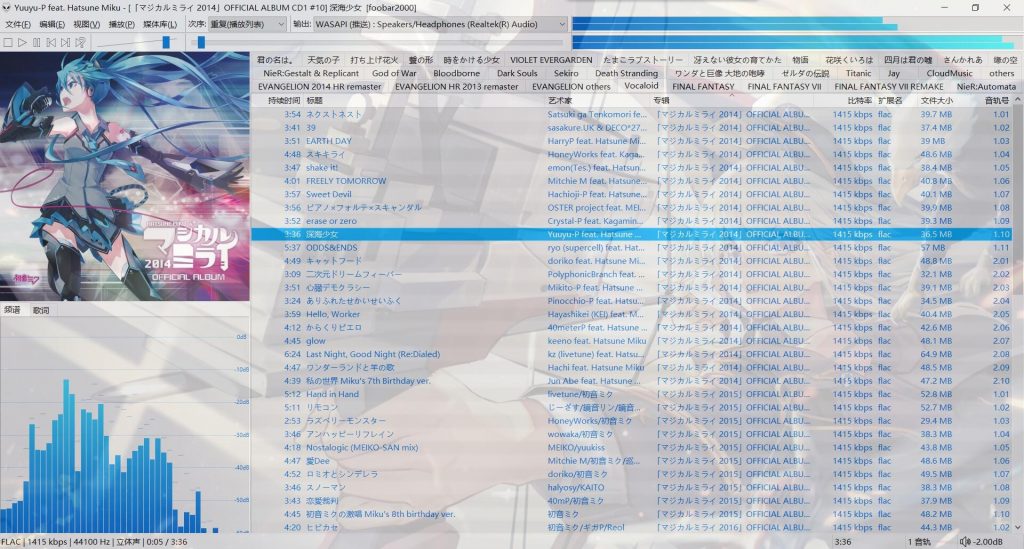Select the EVANGELION 2014 HR remaster tab

[319, 86]
